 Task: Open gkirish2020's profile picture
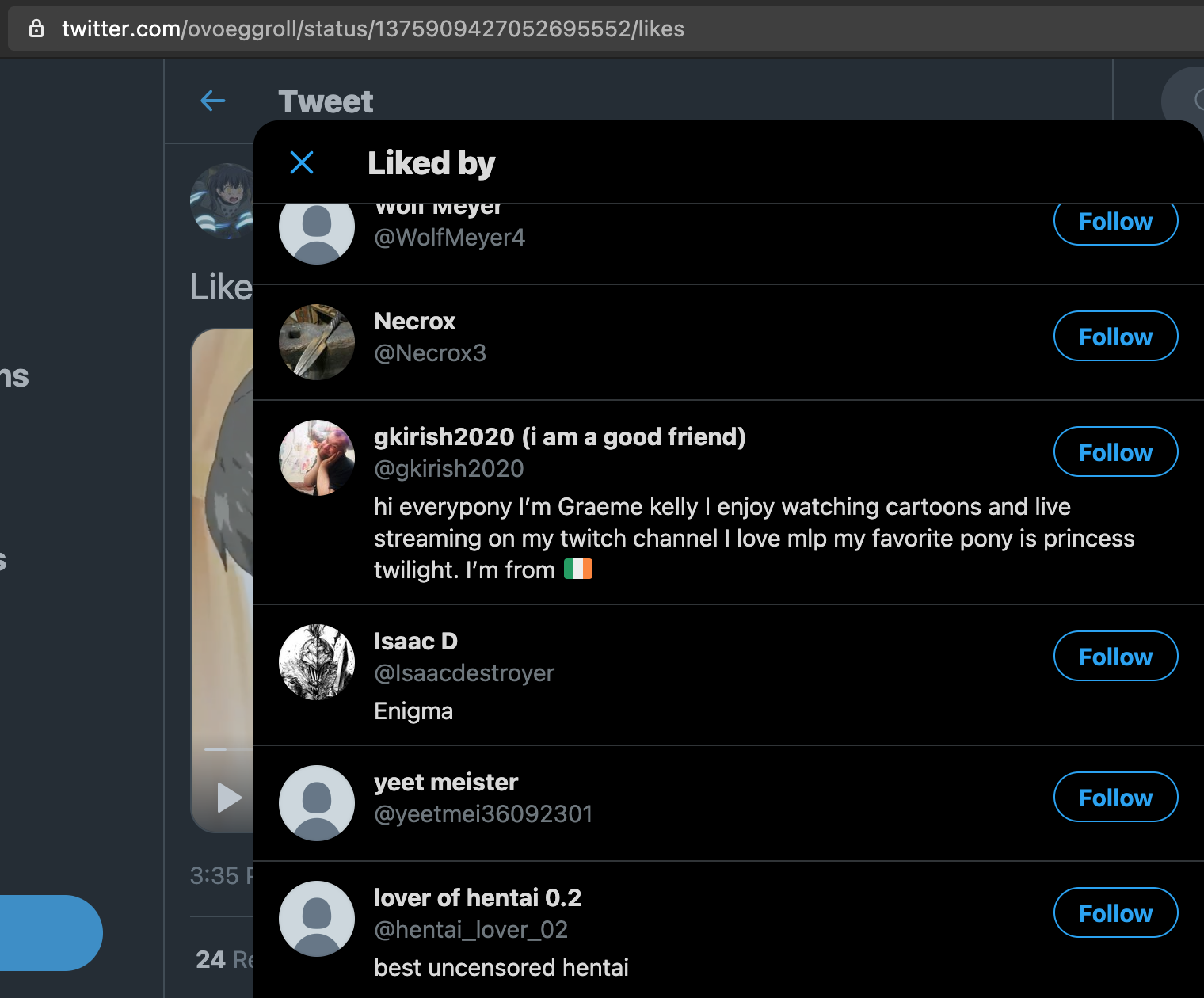click(x=317, y=458)
